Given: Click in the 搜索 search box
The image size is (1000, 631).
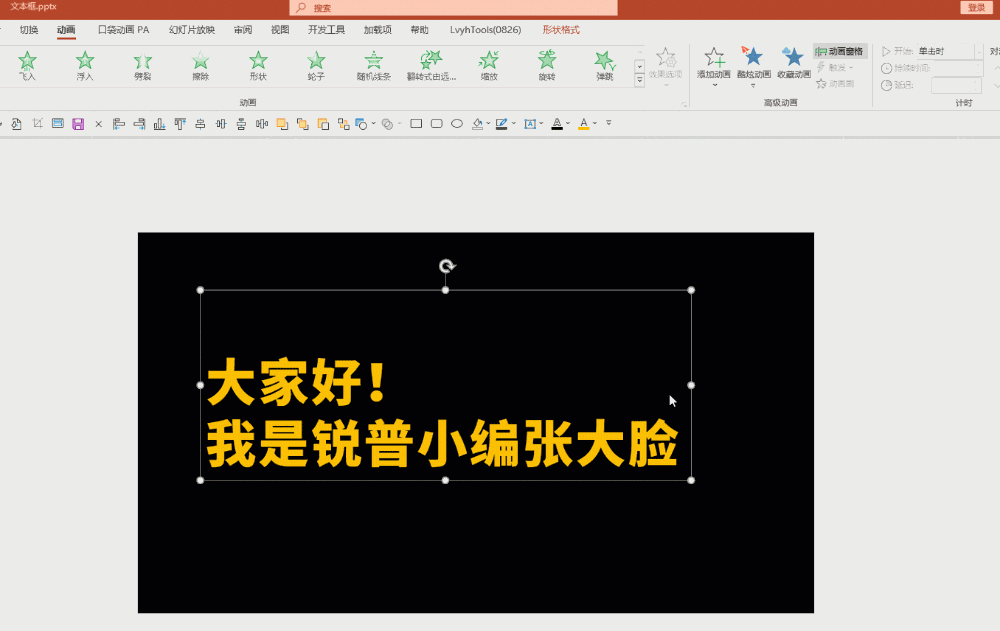Looking at the screenshot, I should [x=453, y=8].
